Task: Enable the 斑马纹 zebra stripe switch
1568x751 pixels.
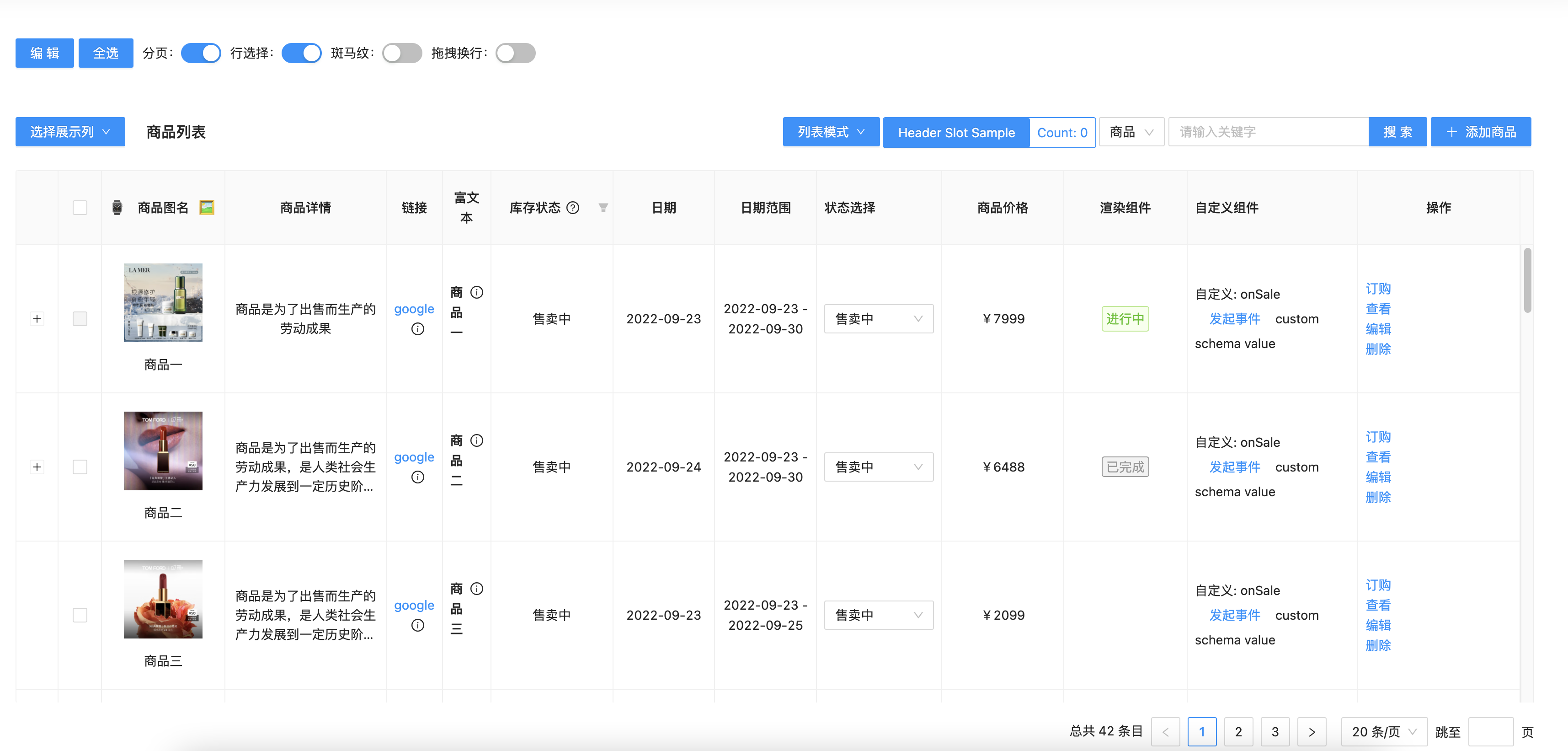Action: click(402, 53)
